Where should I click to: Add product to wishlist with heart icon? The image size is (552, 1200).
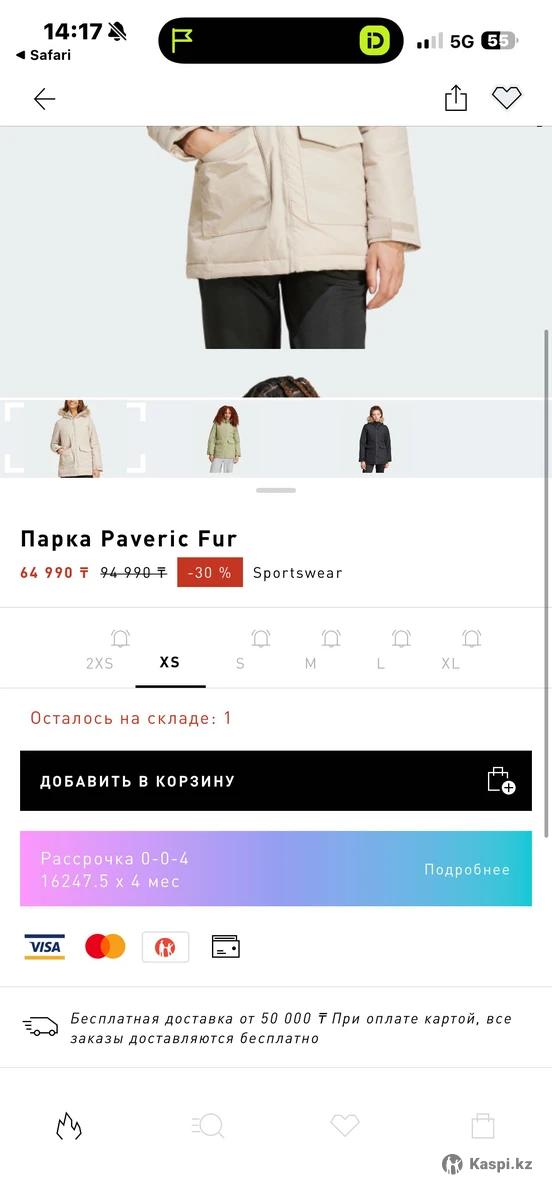click(507, 98)
